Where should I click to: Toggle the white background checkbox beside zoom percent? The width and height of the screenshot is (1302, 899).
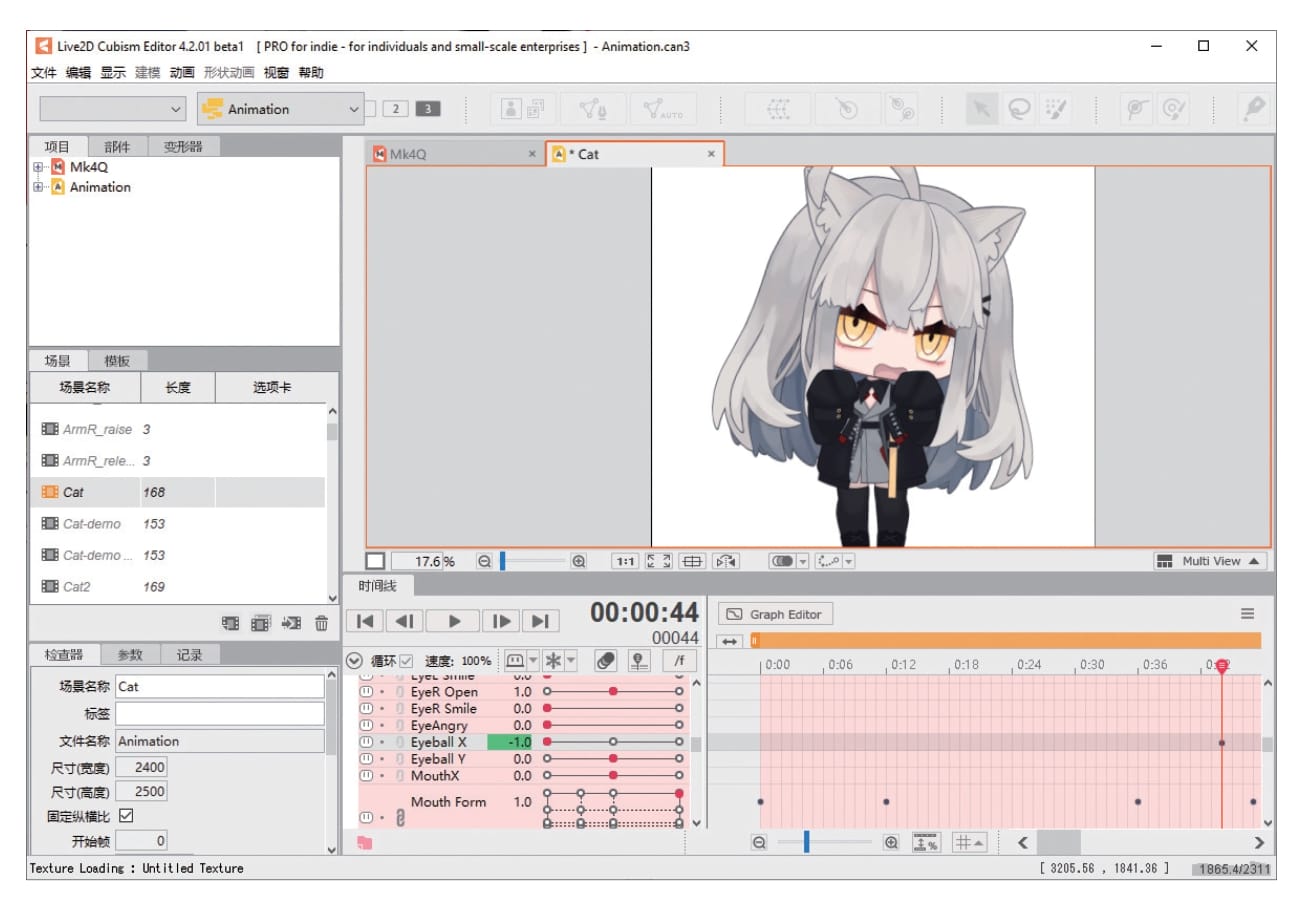coord(375,562)
